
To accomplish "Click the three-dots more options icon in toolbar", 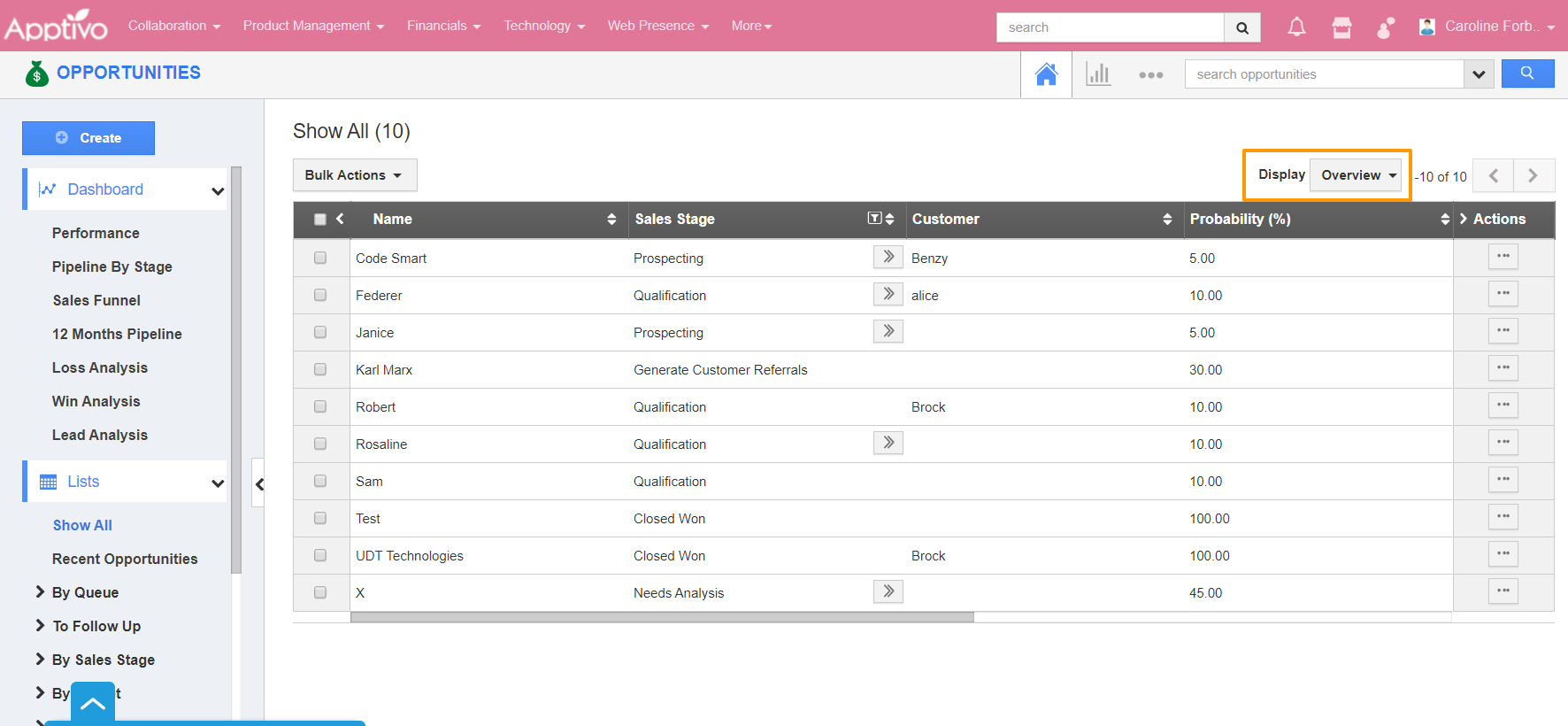I will click(x=1150, y=75).
